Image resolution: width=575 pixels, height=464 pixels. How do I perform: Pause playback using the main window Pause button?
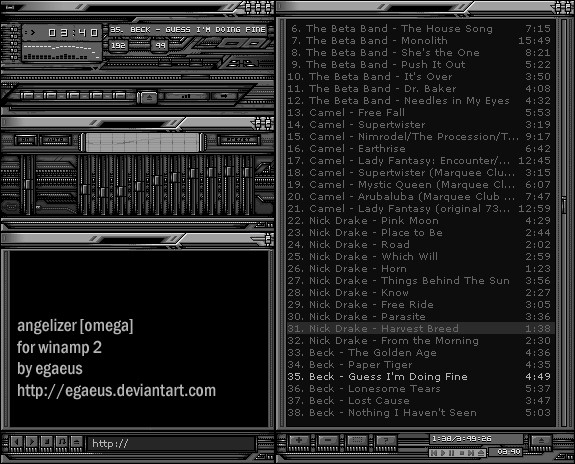point(73,95)
